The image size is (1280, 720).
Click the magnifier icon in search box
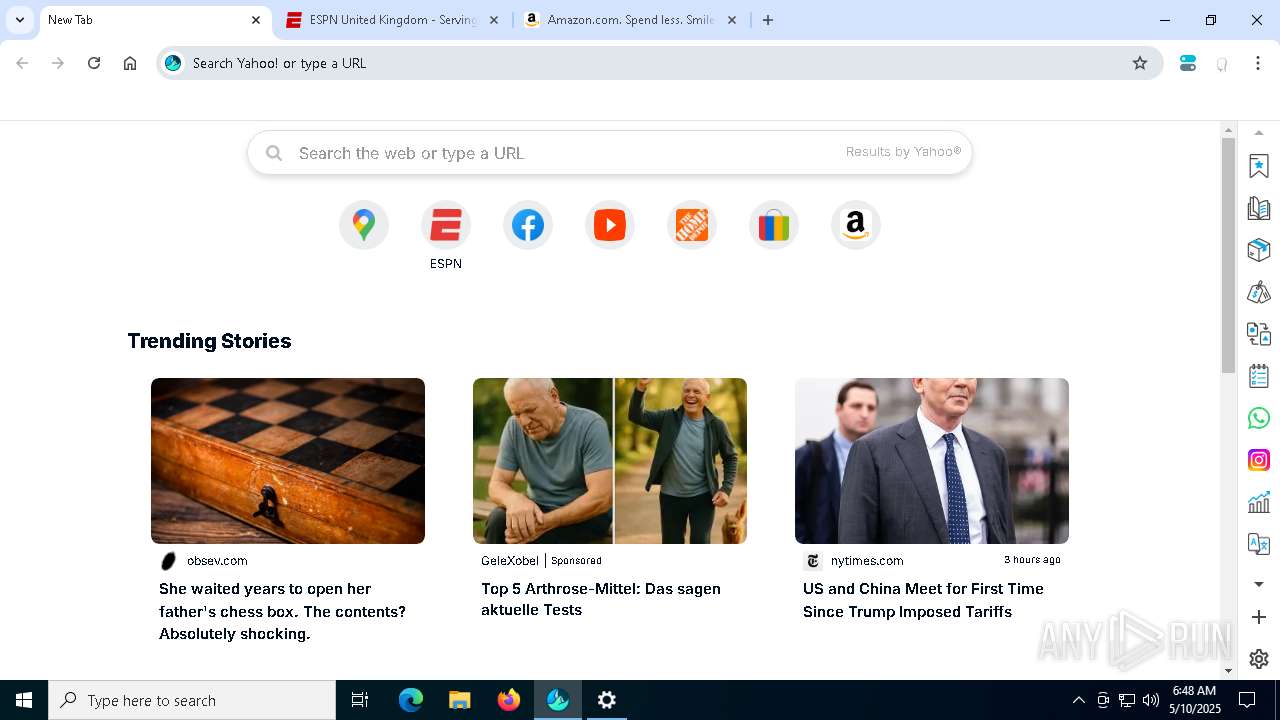pos(274,153)
